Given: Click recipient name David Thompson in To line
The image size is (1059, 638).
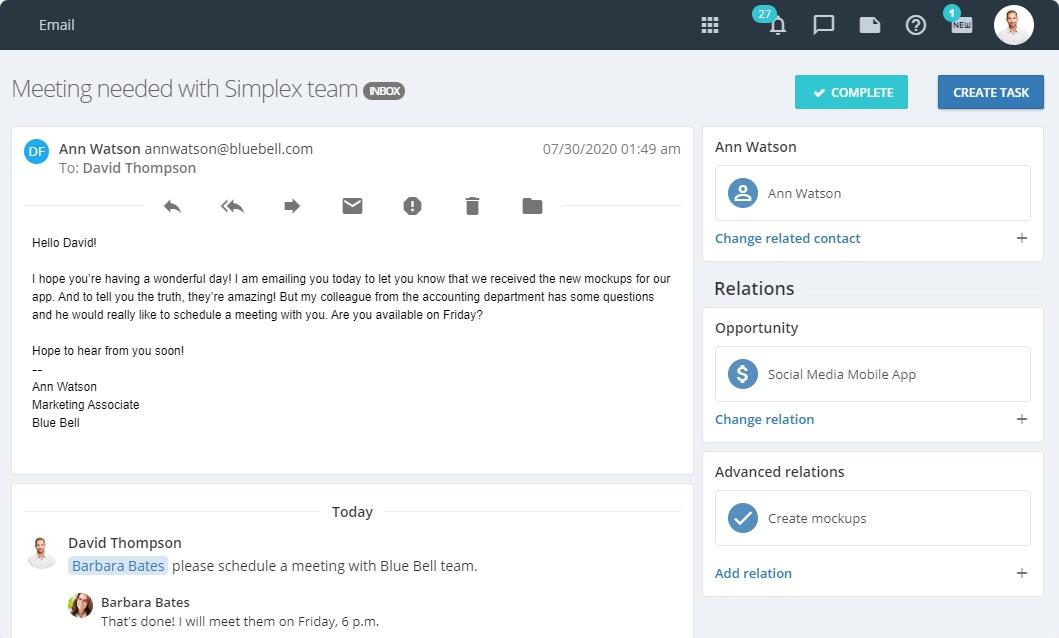Looking at the screenshot, I should pos(139,168).
